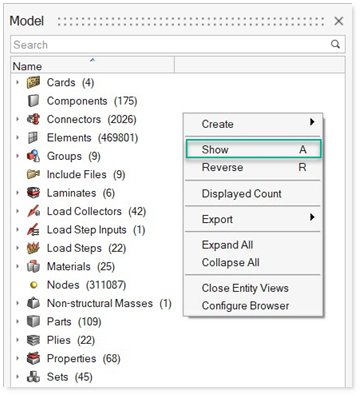Click the search magnifier icon
This screenshot has width=361, height=396.
click(x=335, y=44)
